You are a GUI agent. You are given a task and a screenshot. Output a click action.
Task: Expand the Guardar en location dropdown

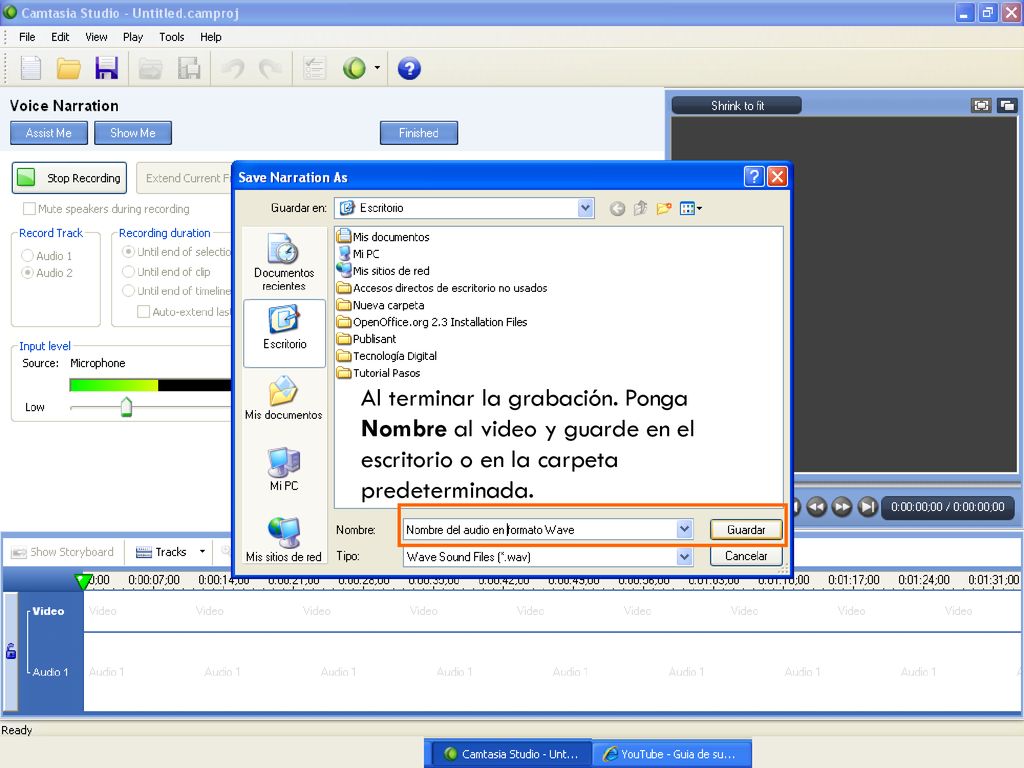pos(585,208)
